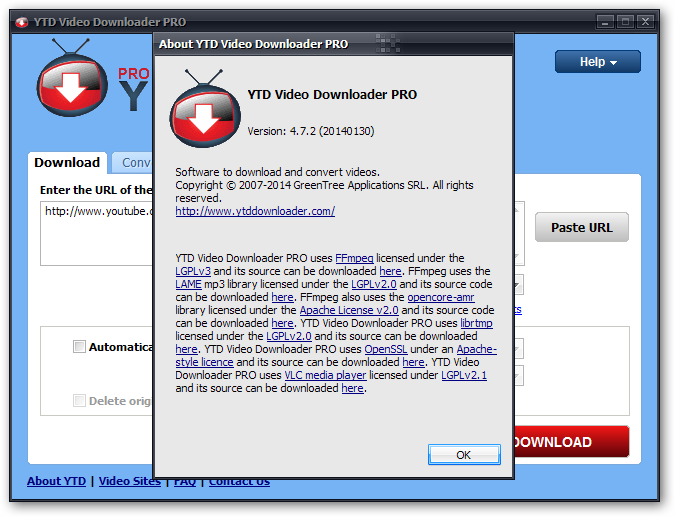
Task: Click the YTD logo in About dialog
Action: tap(205, 108)
